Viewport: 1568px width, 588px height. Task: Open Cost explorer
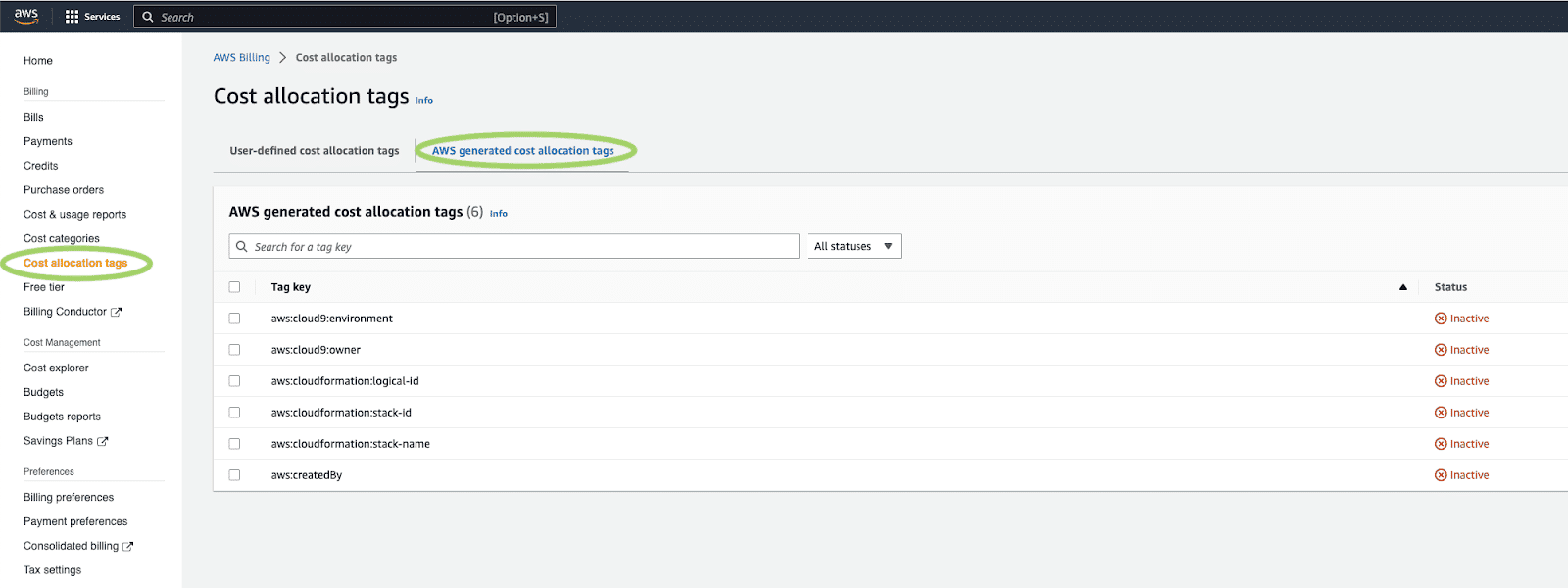(56, 368)
